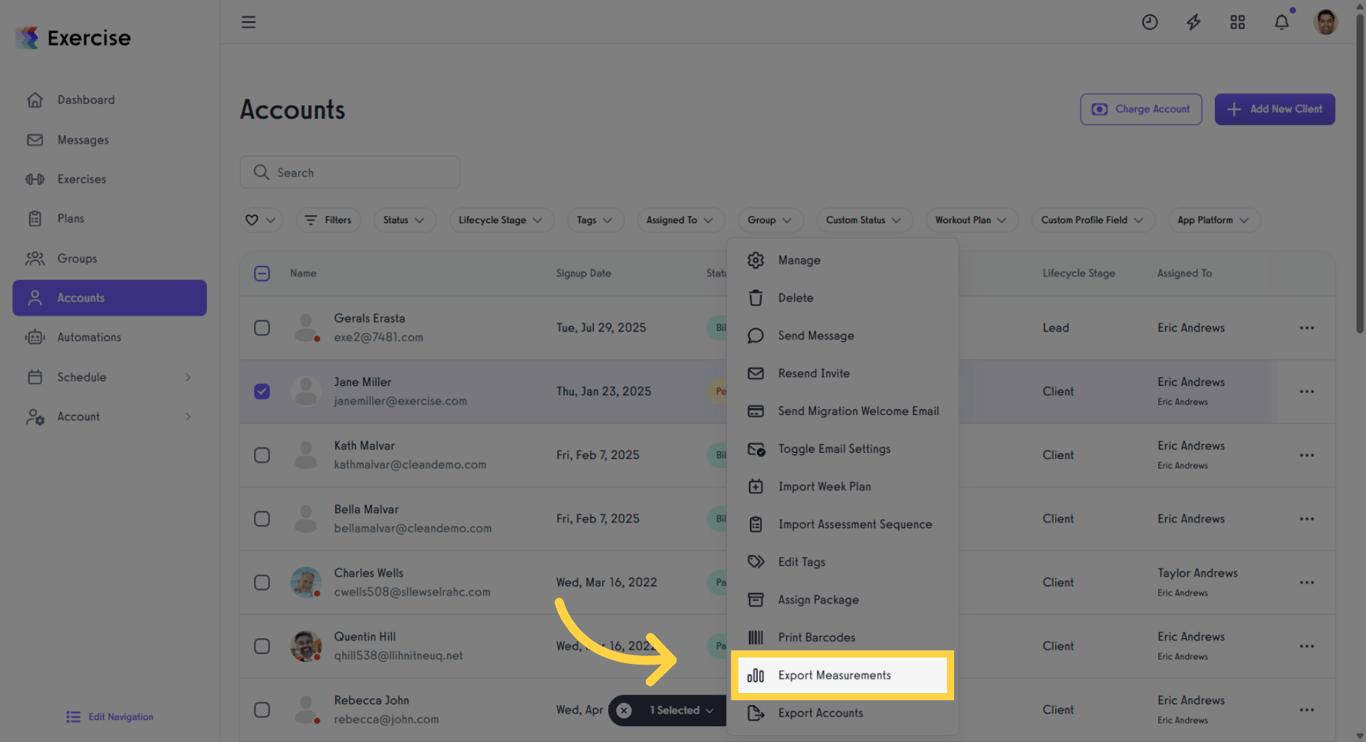Select the Exercises sidebar icon
This screenshot has width=1366, height=742.
(36, 179)
